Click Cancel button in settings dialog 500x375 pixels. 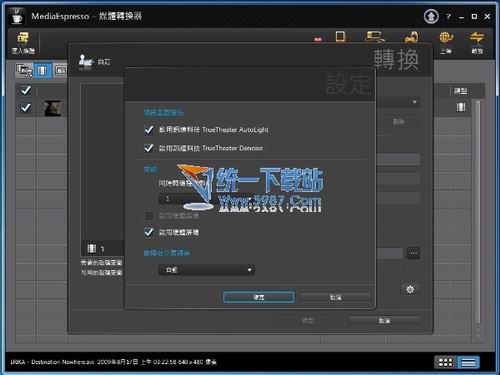click(336, 297)
